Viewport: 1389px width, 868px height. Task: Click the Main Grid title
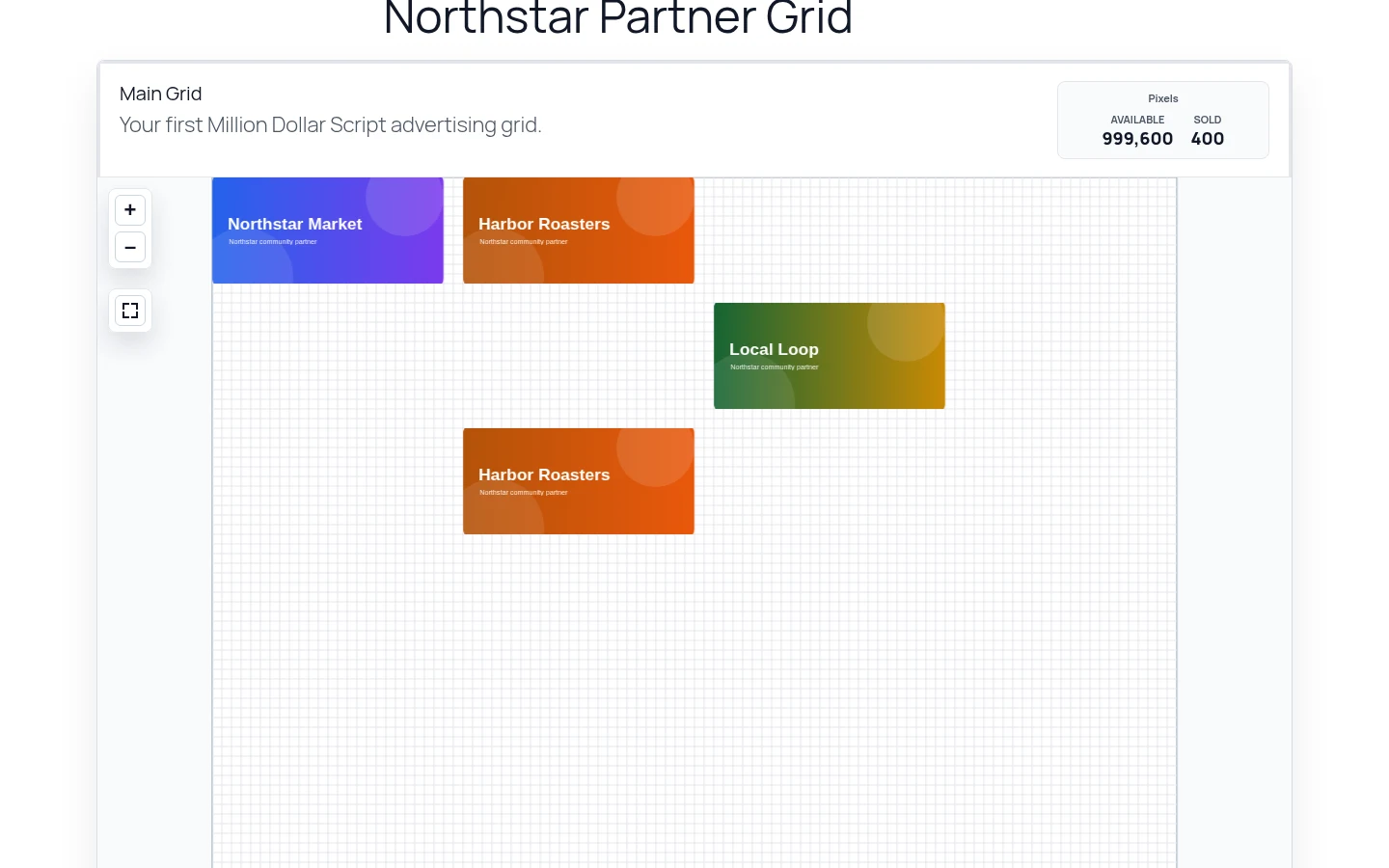161,94
